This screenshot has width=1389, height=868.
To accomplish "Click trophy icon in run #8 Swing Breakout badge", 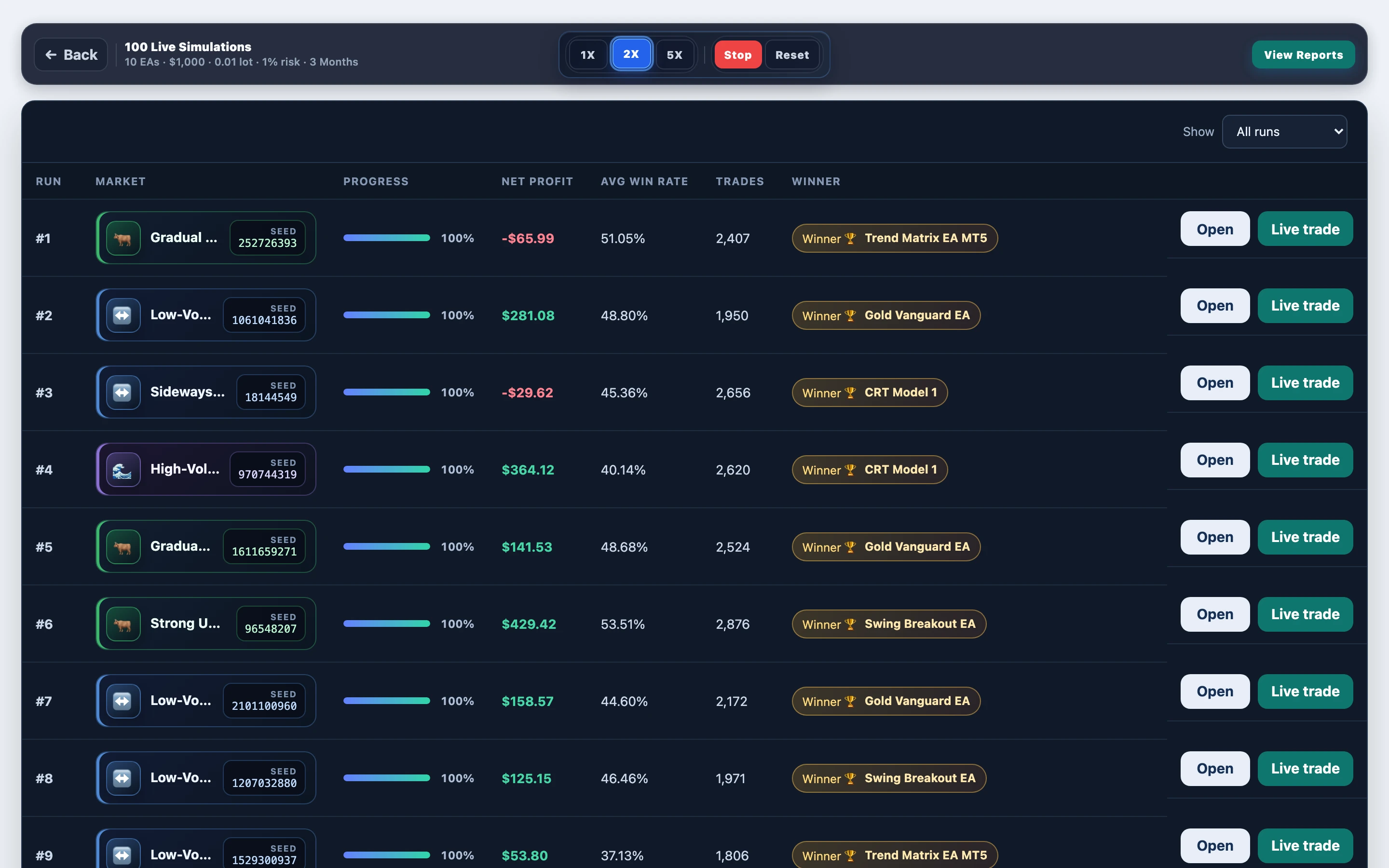I will pos(851,778).
